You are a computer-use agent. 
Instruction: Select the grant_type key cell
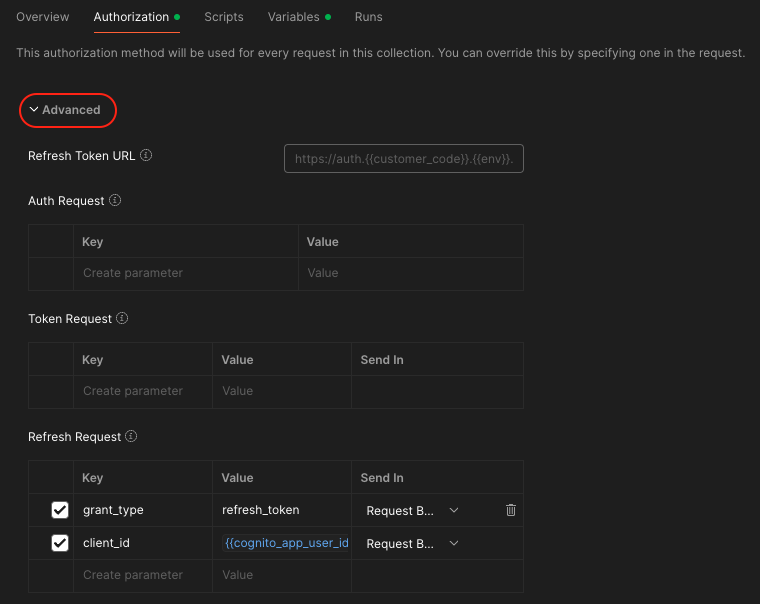point(142,510)
